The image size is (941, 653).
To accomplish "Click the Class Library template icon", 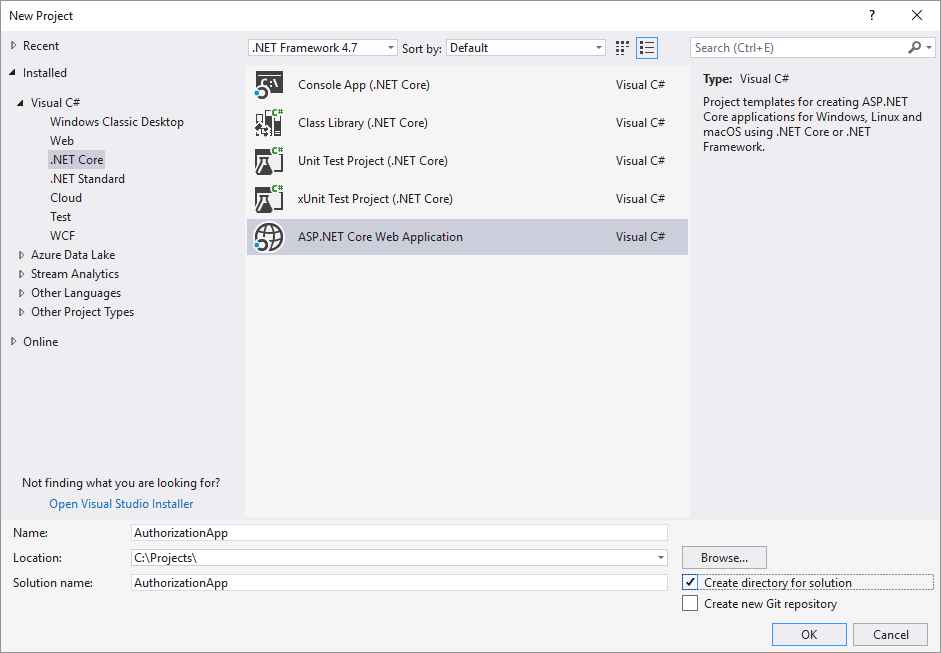I will (269, 122).
